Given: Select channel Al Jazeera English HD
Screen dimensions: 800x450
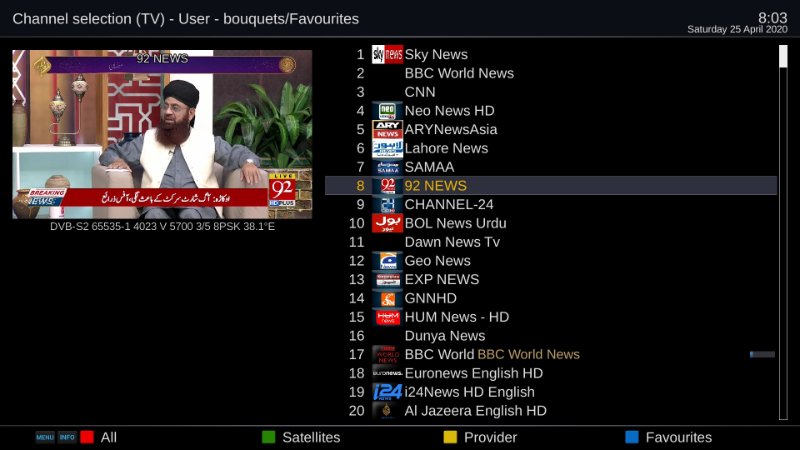Looking at the screenshot, I should [x=551, y=411].
